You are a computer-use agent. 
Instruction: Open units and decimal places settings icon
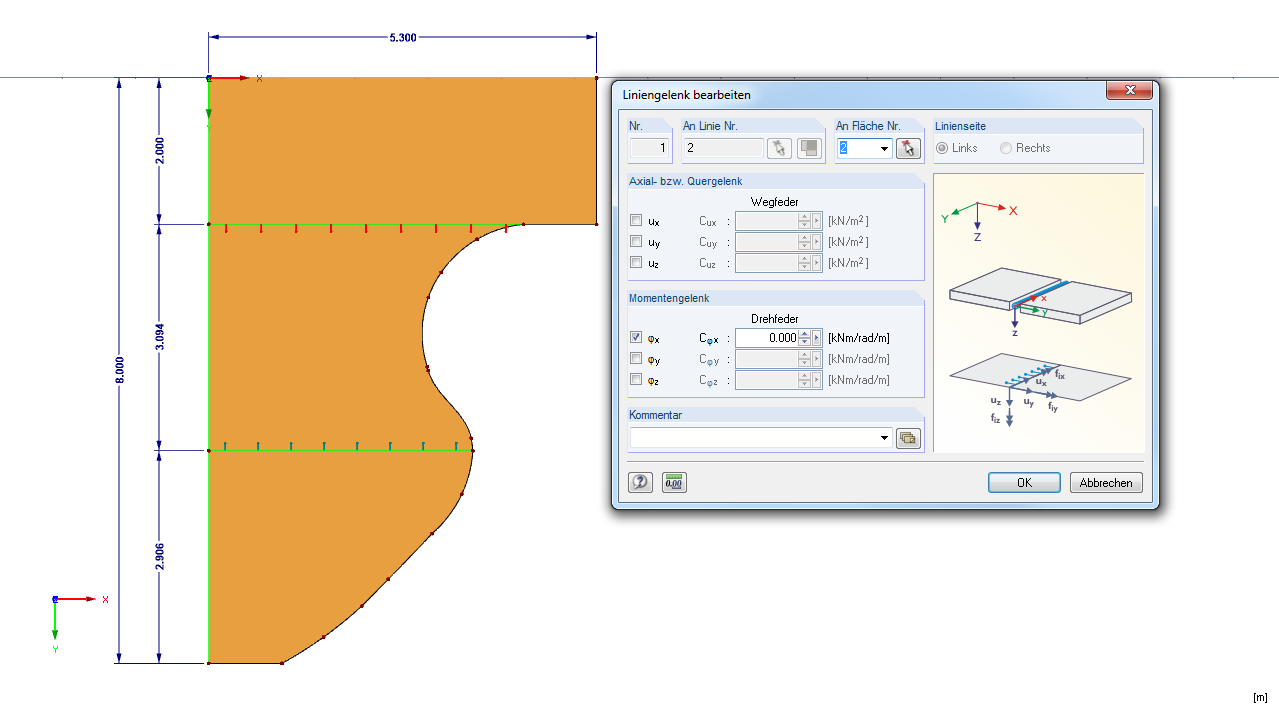[672, 482]
